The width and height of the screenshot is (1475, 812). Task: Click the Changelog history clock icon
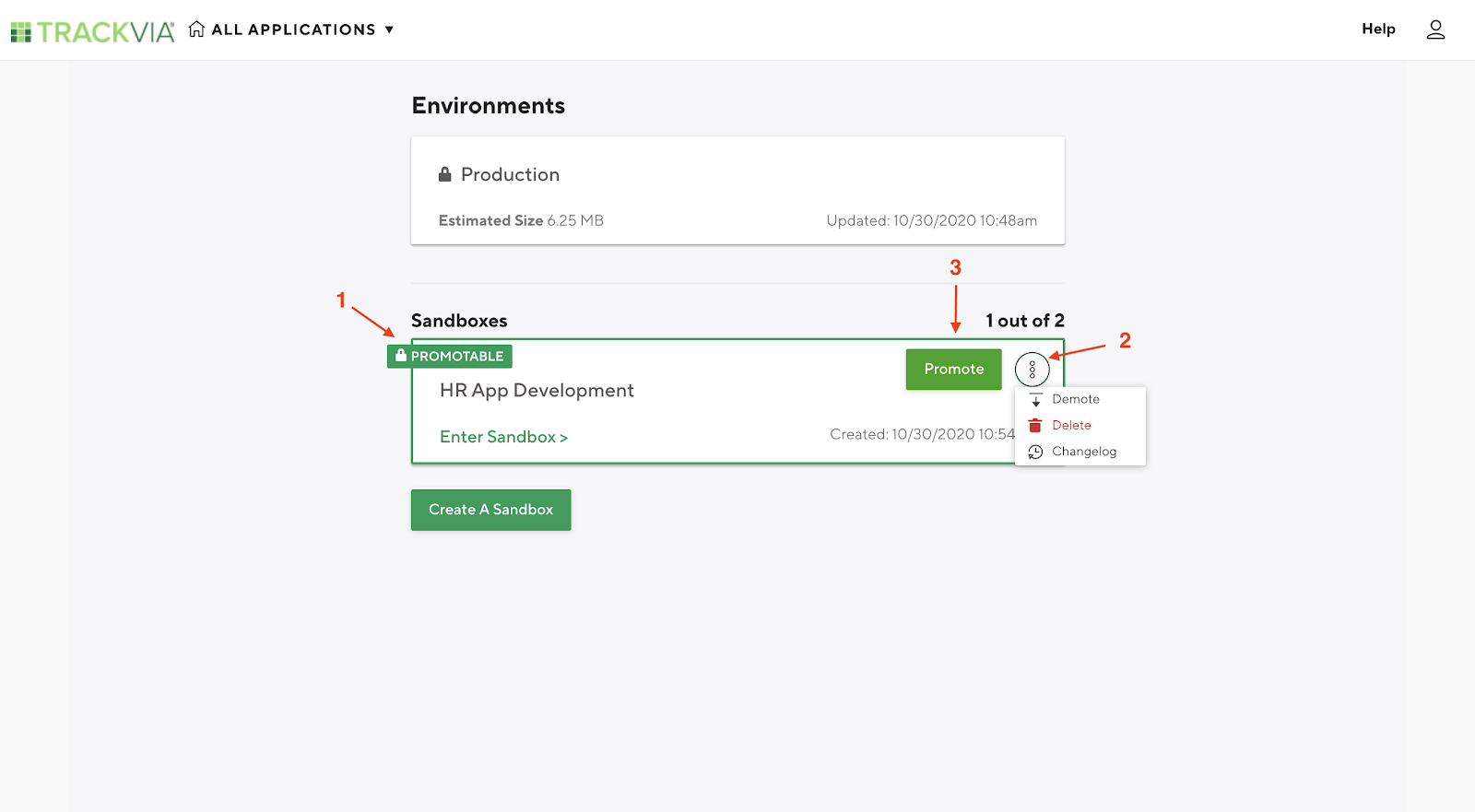click(x=1035, y=452)
